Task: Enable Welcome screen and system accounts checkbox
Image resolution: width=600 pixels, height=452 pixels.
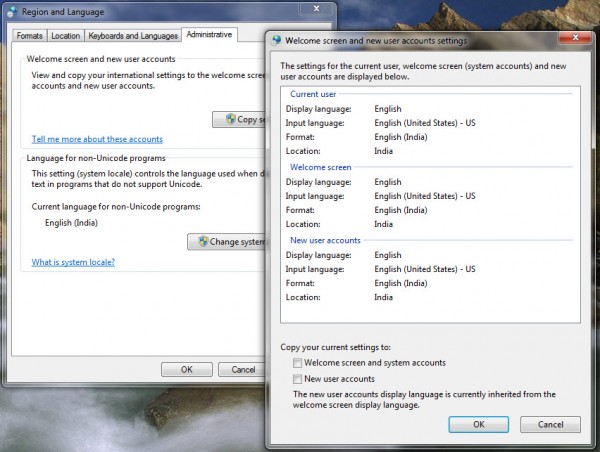Action: pos(297,362)
